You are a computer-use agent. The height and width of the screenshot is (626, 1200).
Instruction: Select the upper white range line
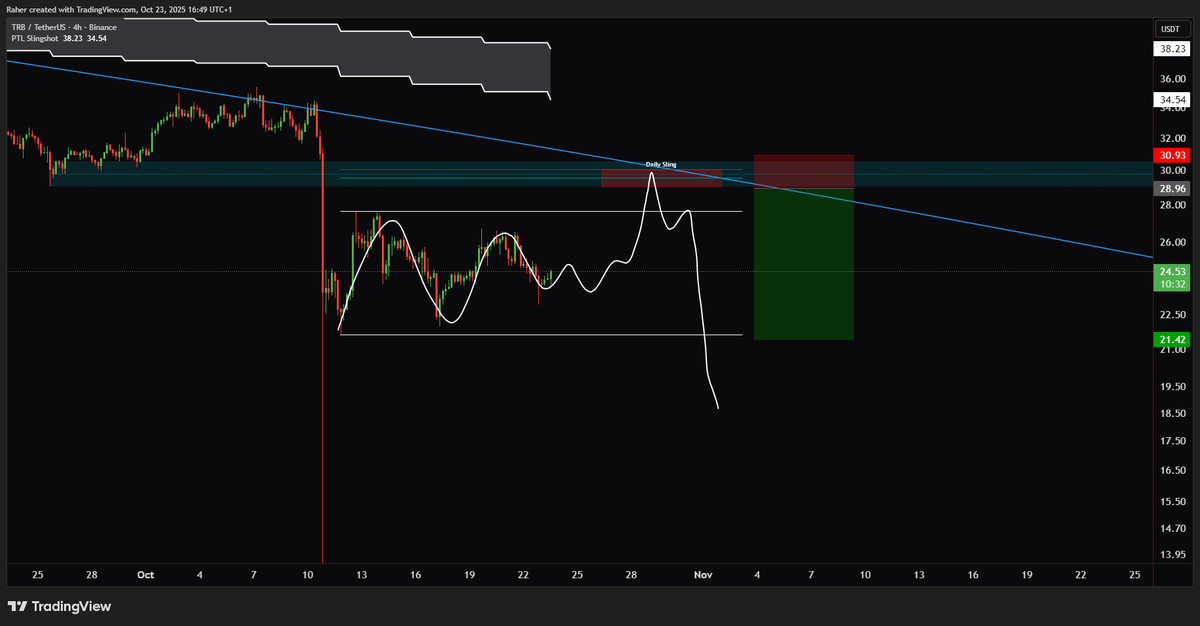541,211
